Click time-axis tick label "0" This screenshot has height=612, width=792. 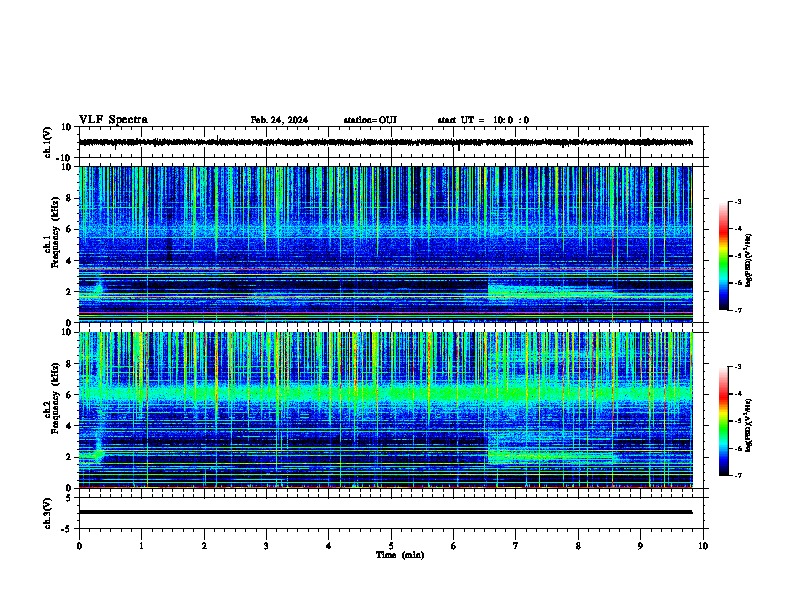coord(79,546)
